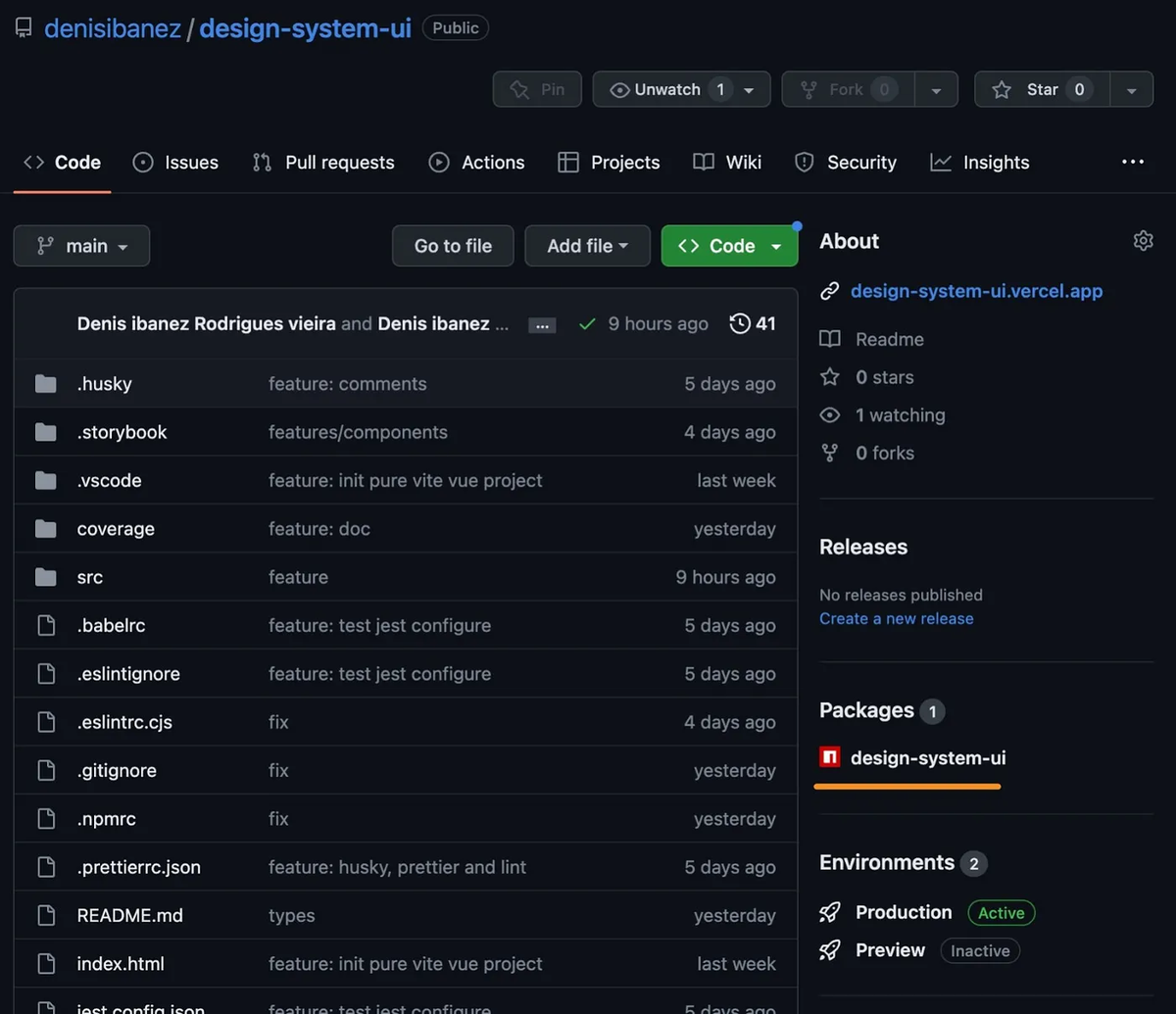Open the green Code dropdown
The height and width of the screenshot is (1014, 1176).
(730, 246)
